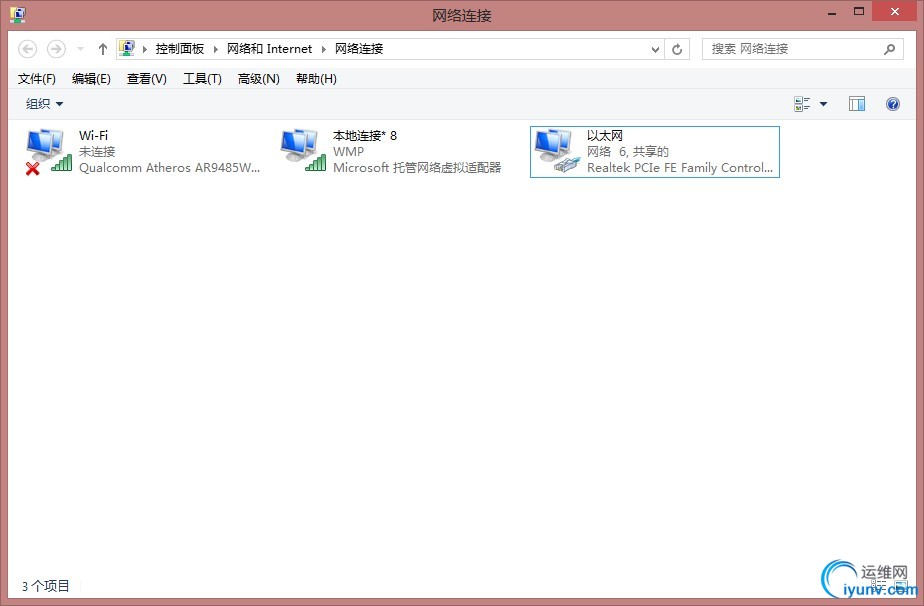Click the window title bar system icon
The height and width of the screenshot is (606, 924).
(x=18, y=15)
